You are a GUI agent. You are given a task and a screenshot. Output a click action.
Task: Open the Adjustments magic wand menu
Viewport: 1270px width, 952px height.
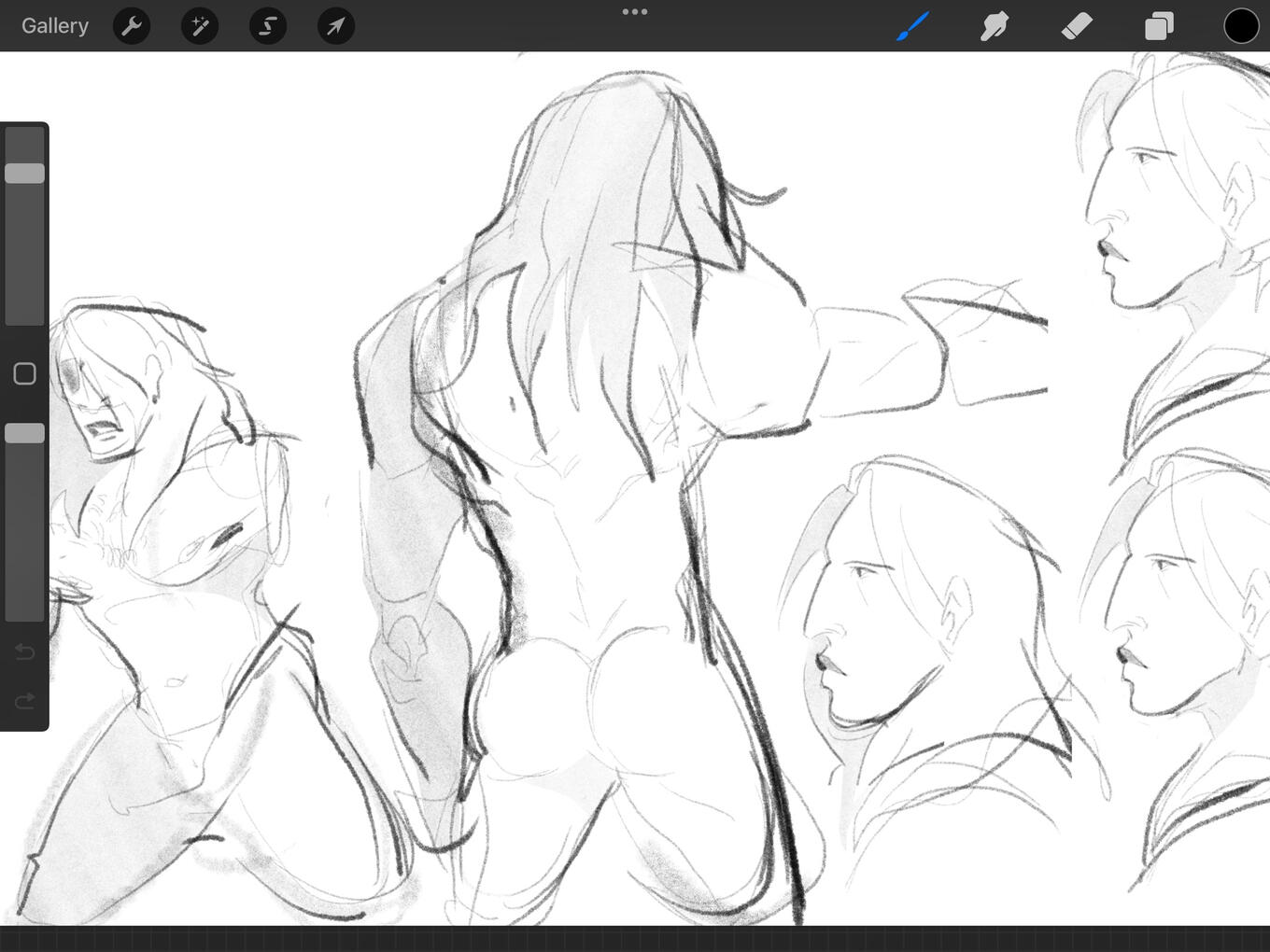point(200,26)
